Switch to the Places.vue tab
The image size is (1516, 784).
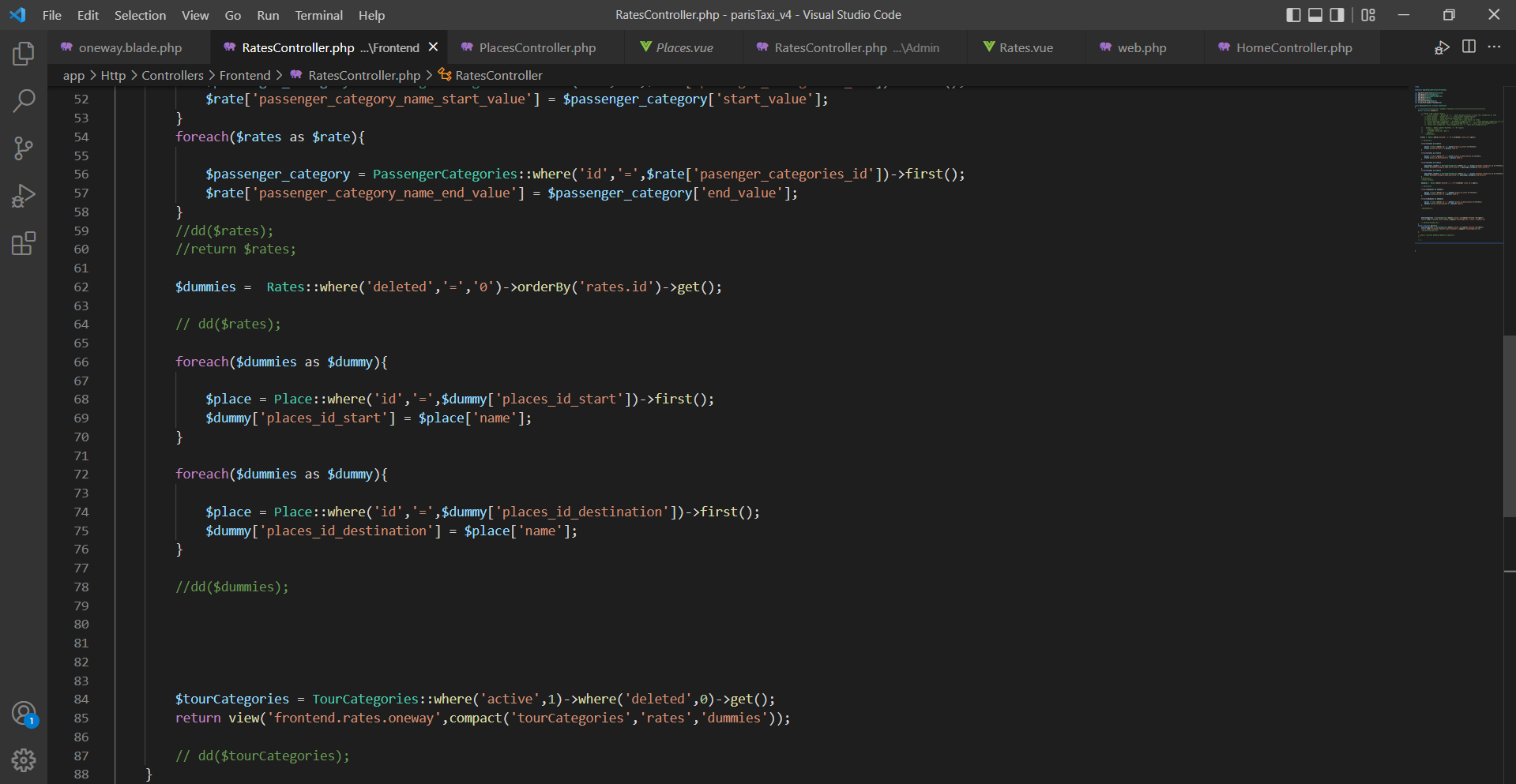(684, 48)
